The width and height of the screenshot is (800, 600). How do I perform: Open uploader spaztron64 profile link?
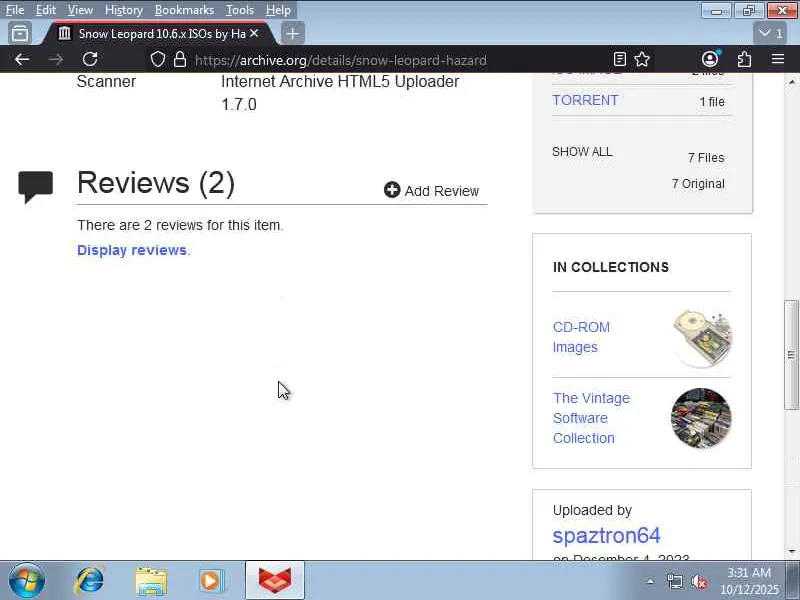(607, 535)
